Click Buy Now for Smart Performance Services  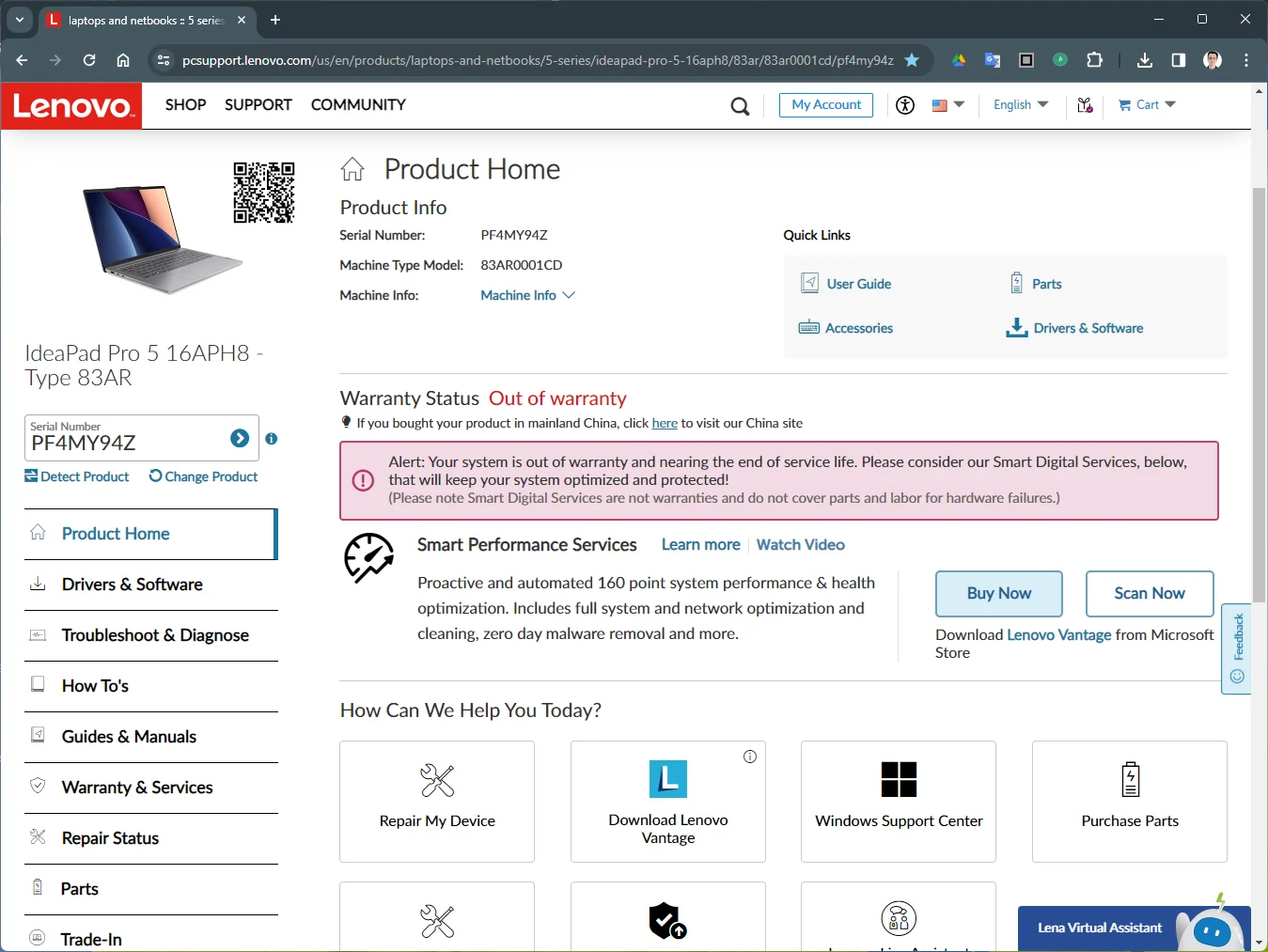[999, 594]
